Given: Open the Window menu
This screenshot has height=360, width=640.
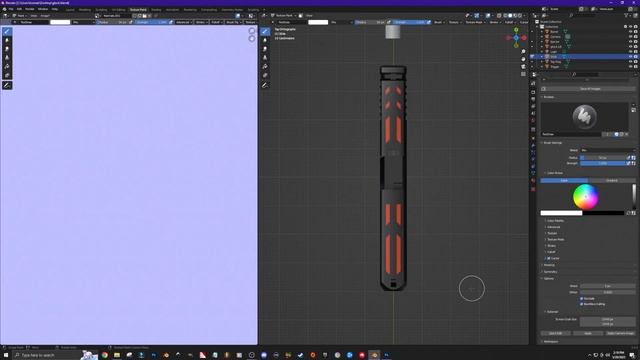Looking at the screenshot, I should tap(43, 9).
